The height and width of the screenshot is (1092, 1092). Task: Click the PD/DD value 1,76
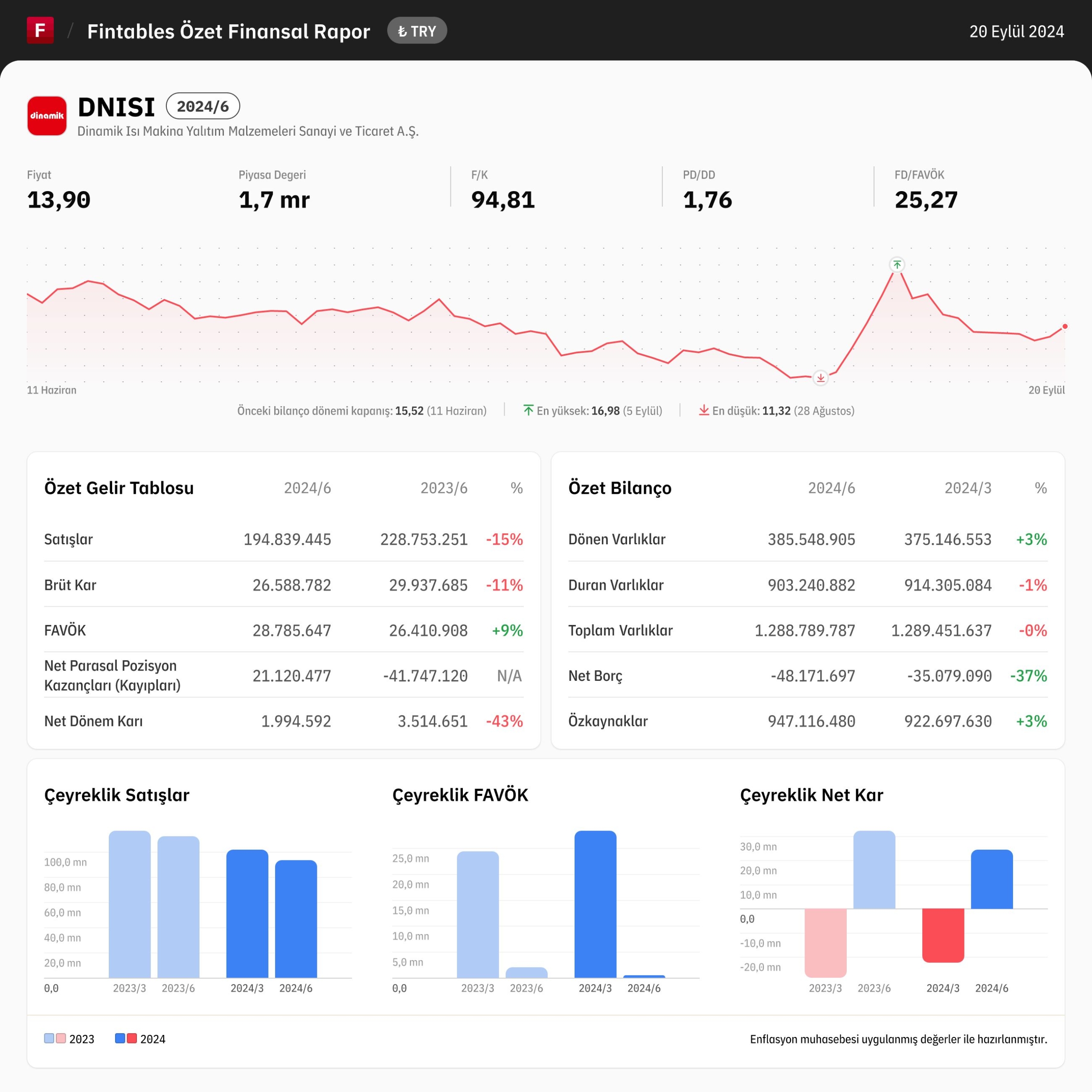708,200
